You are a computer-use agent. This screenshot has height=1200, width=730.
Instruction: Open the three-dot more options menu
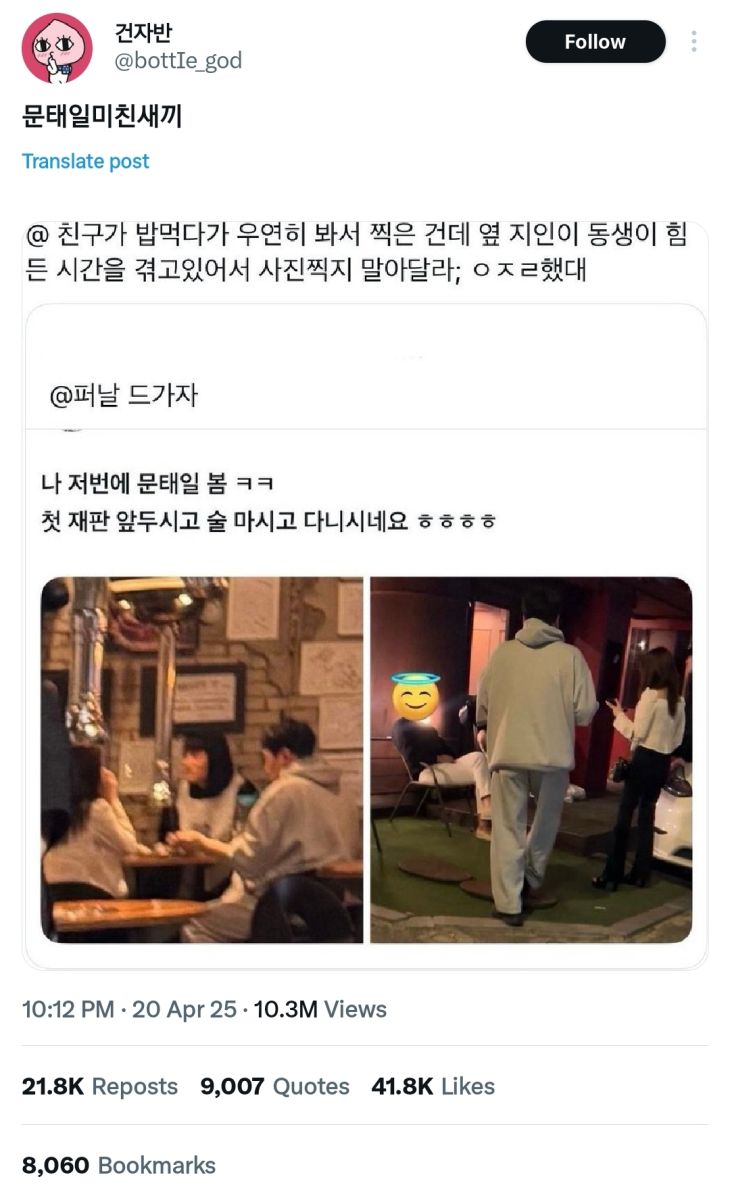coord(694,42)
